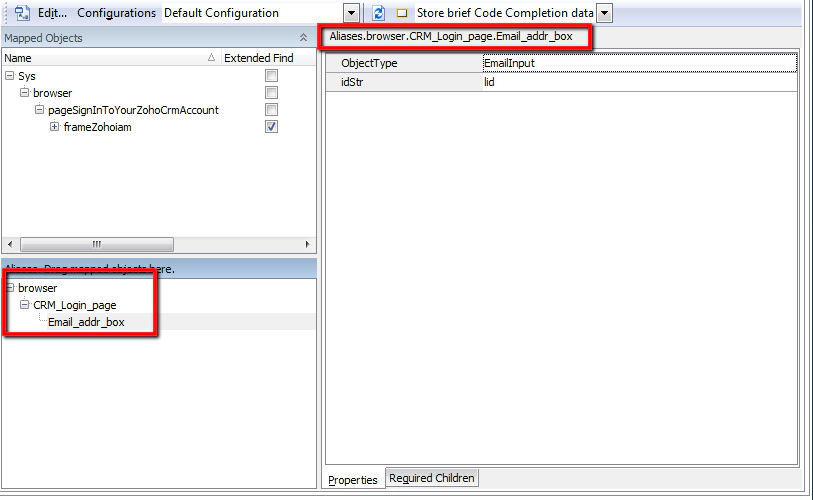The image size is (813, 500).
Task: Click the ObjectType property name
Action: (x=369, y=63)
